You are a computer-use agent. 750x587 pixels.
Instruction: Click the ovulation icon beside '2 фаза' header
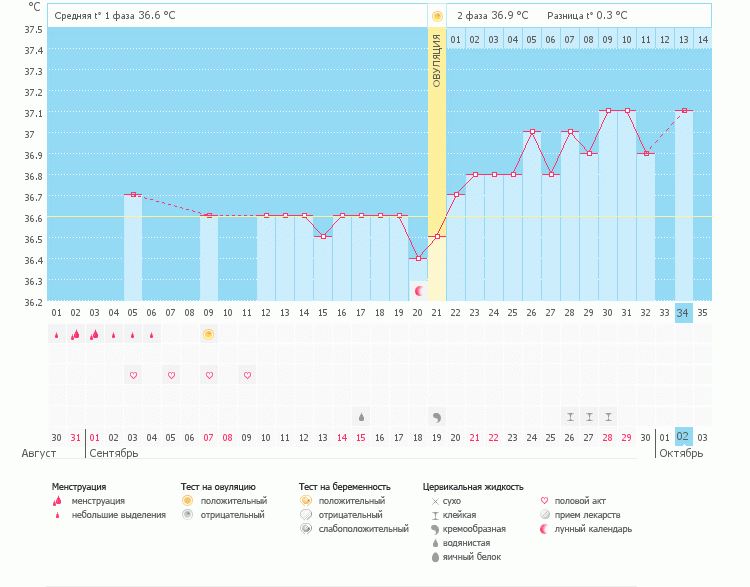[437, 16]
